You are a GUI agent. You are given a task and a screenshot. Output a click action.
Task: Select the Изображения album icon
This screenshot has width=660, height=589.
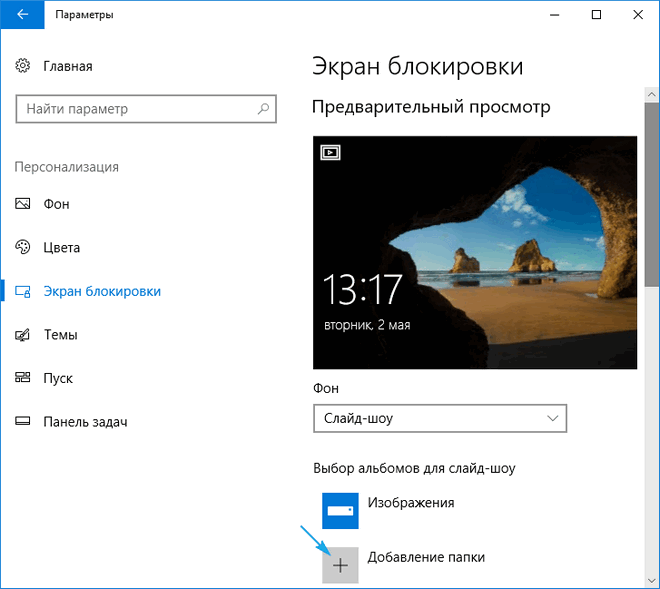340,510
